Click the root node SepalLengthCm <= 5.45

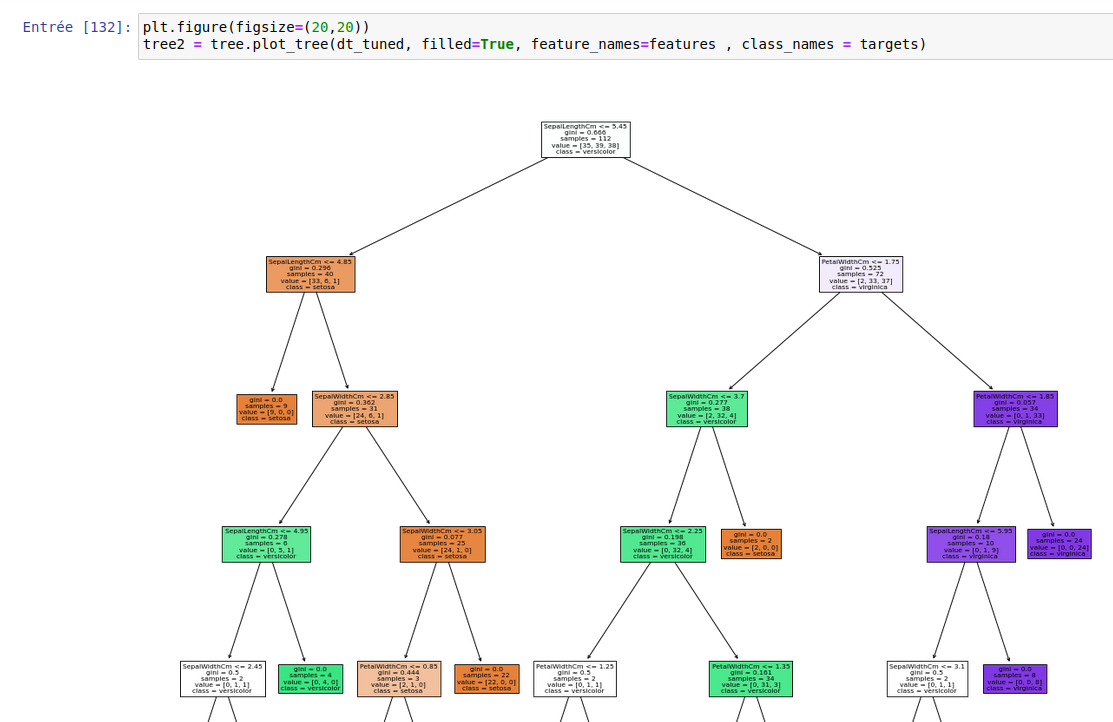click(x=585, y=140)
